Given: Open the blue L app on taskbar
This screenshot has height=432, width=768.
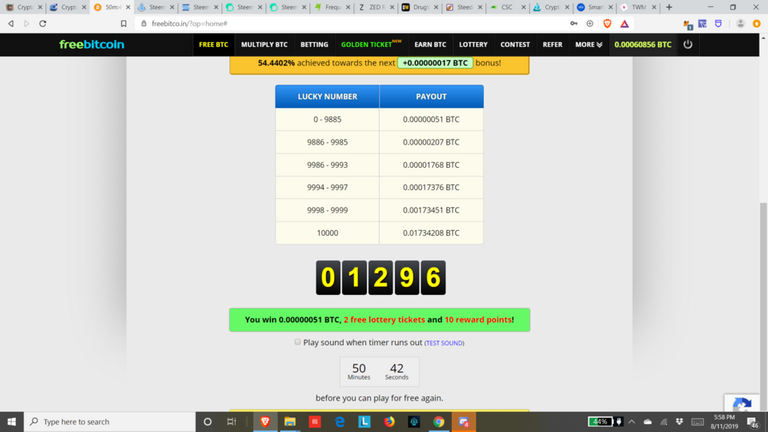Looking at the screenshot, I should [364, 422].
